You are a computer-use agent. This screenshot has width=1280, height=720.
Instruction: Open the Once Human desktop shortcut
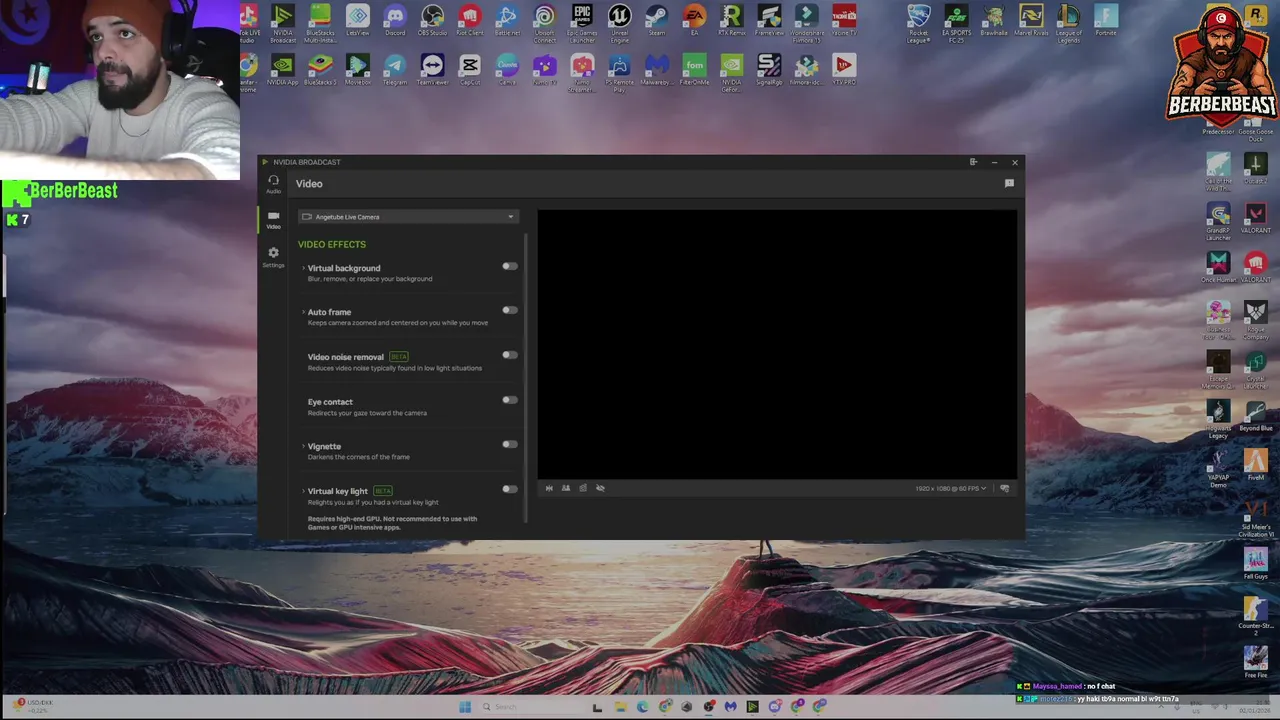click(x=1218, y=267)
